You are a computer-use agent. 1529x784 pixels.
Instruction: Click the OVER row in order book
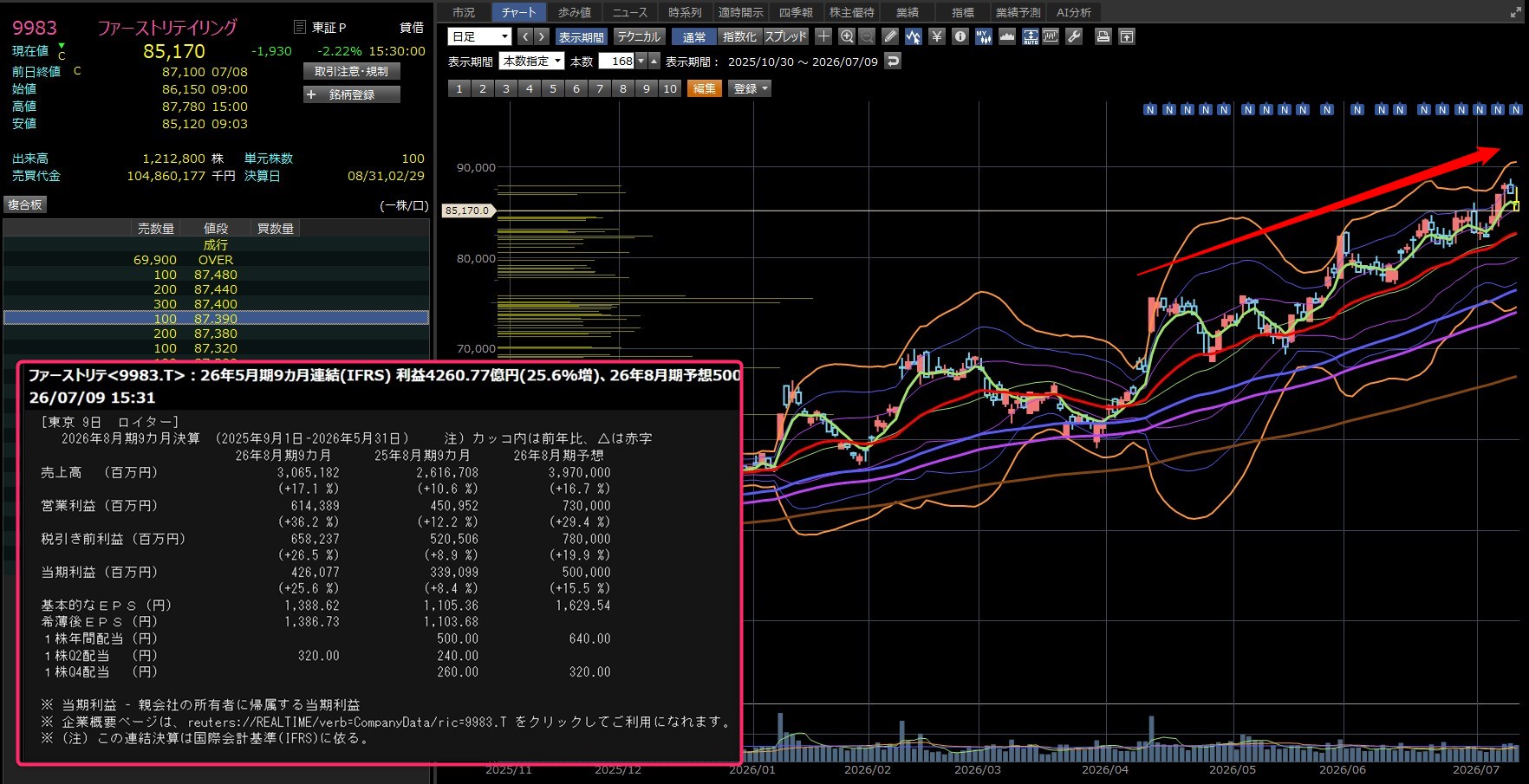(x=216, y=260)
